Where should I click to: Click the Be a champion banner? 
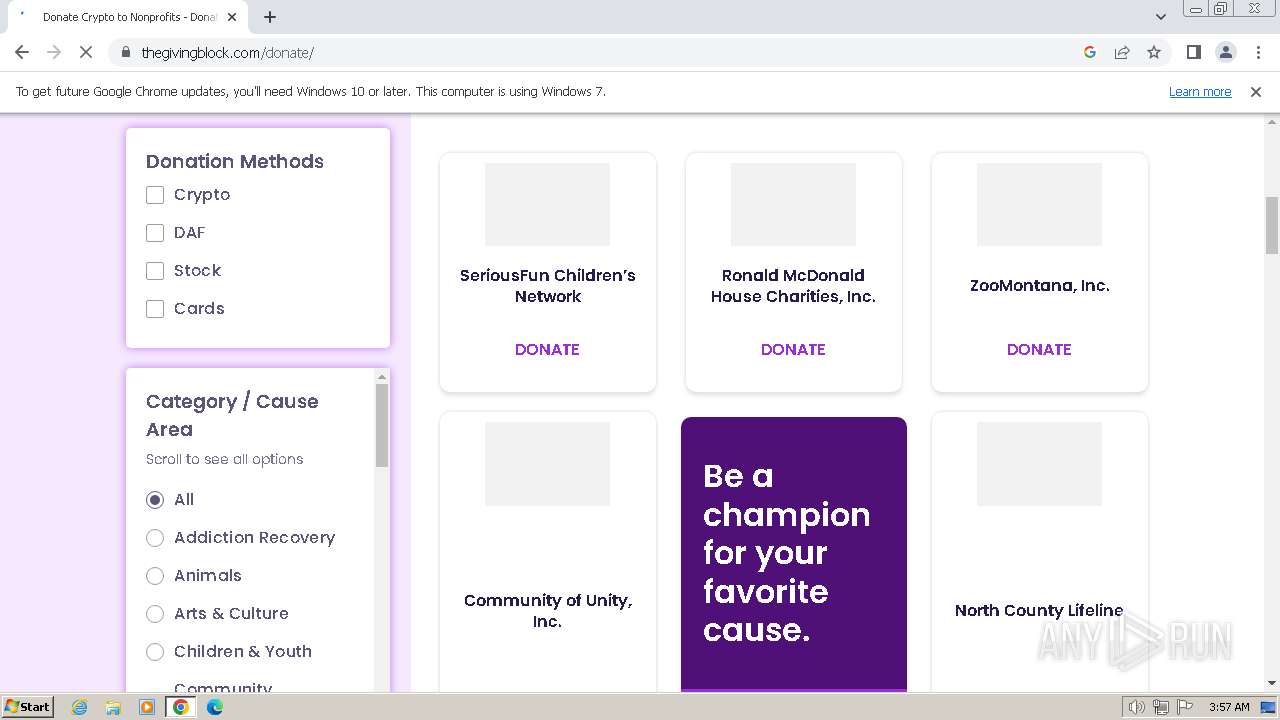pyautogui.click(x=794, y=554)
